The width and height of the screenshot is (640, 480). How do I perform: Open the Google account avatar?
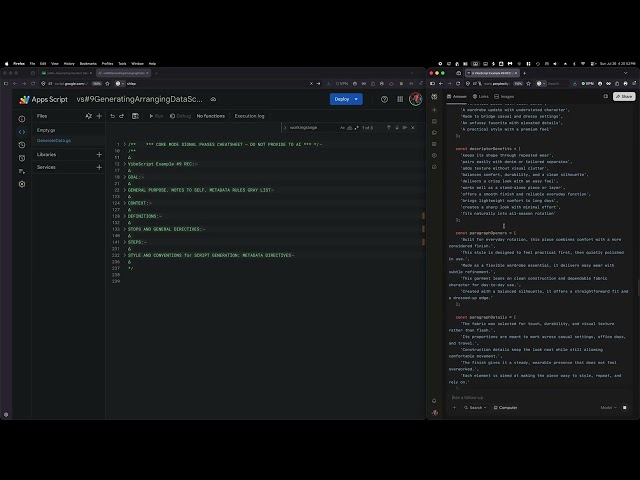(x=416, y=99)
